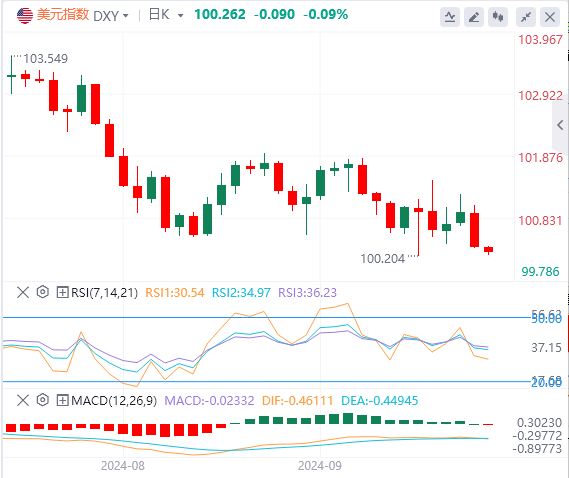Click the 美元指数 title text
The width and height of the screenshot is (569, 478).
(63, 15)
